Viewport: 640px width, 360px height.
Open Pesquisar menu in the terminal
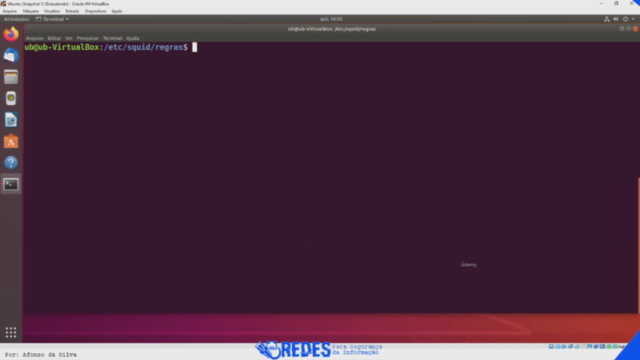(x=88, y=38)
